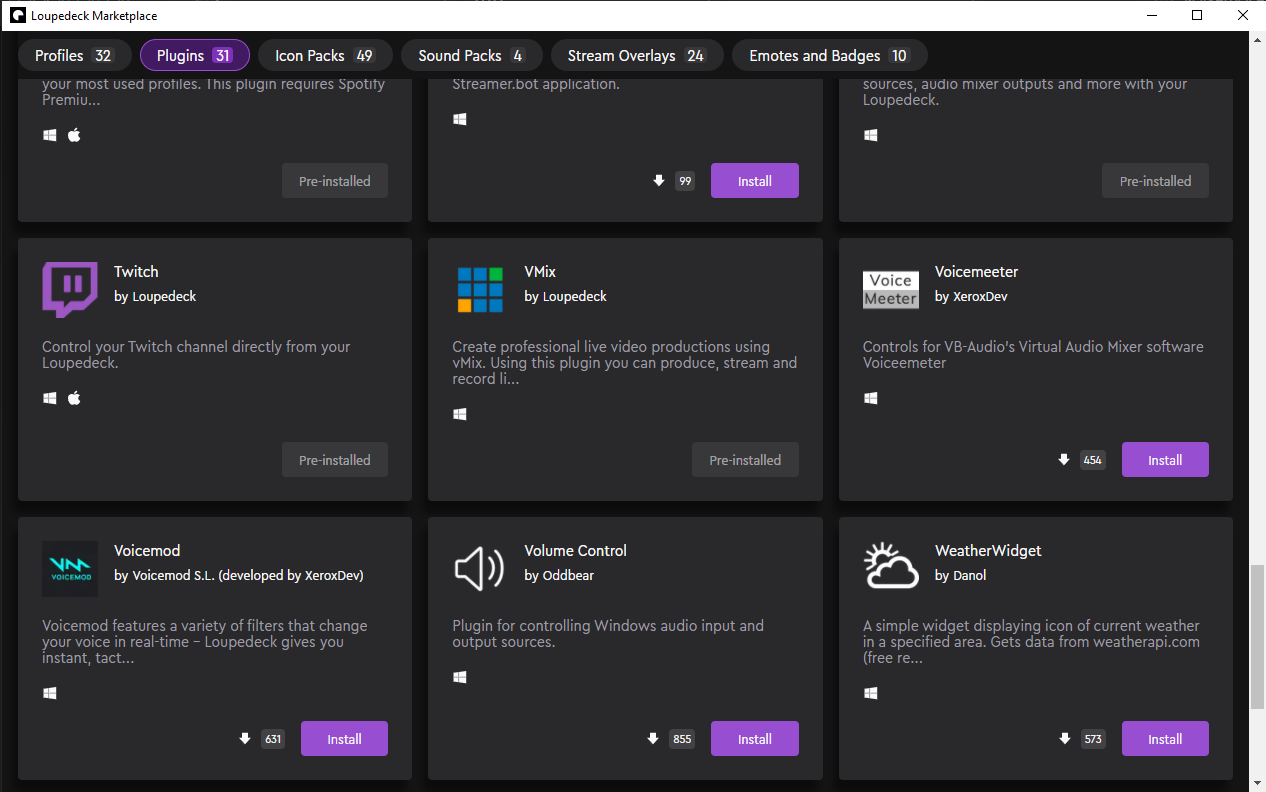Open the Icon Packs tab
The image size is (1266, 792).
coord(325,56)
